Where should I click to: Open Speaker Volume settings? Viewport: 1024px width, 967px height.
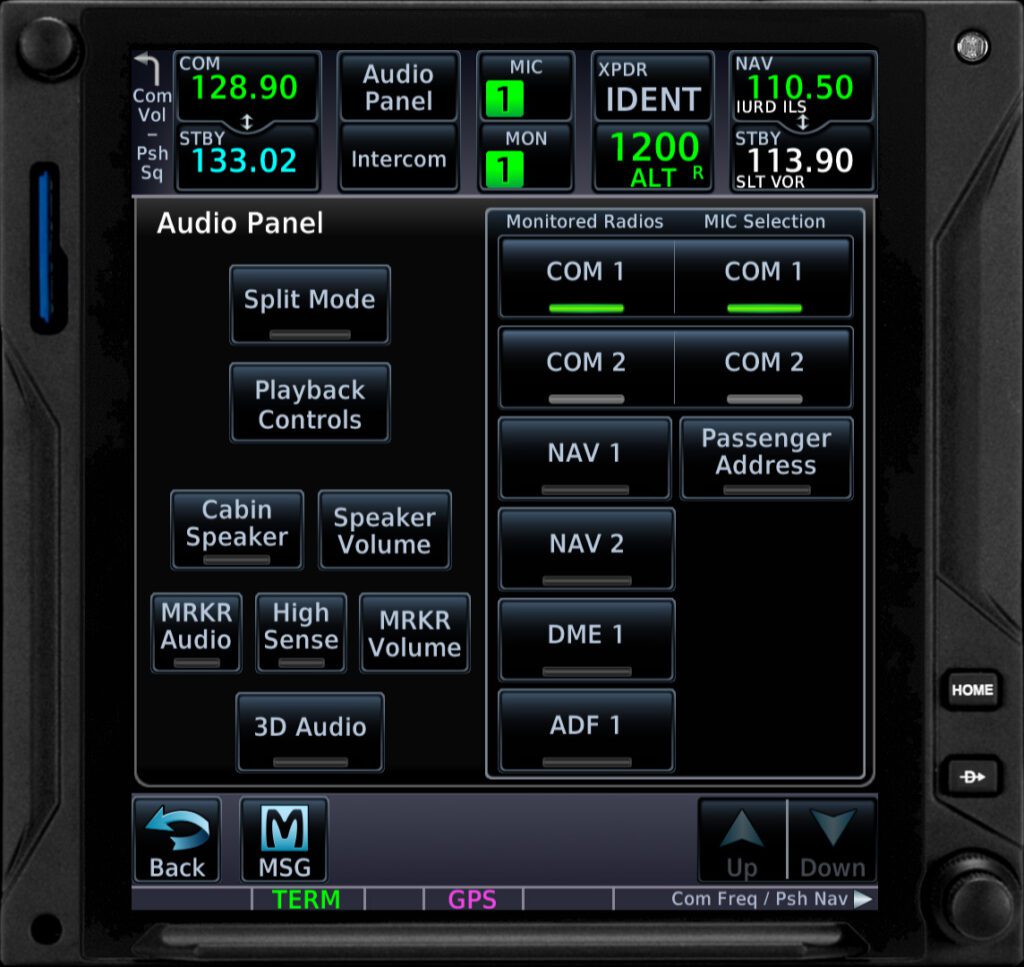384,530
